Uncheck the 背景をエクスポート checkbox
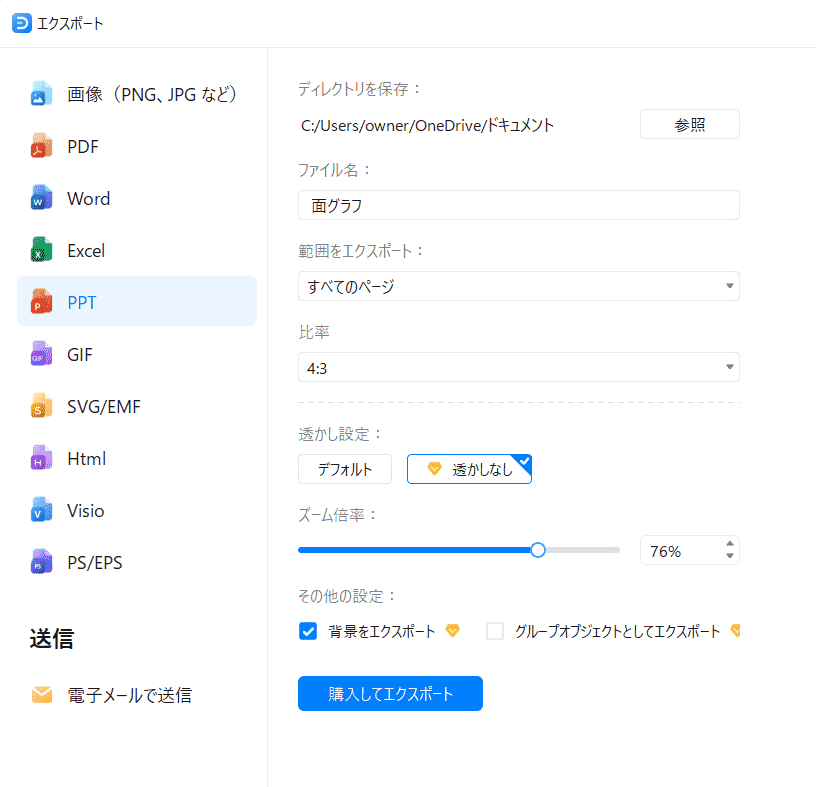Screen dimensions: 816x787 [308, 631]
